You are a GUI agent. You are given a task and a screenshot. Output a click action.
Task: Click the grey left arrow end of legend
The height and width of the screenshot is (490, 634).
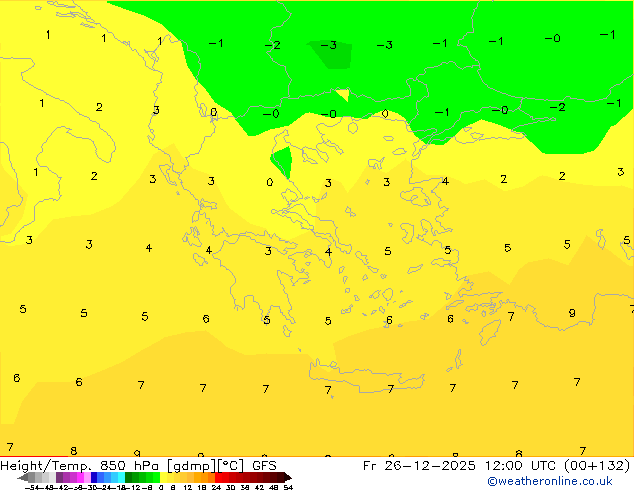pos(22,477)
